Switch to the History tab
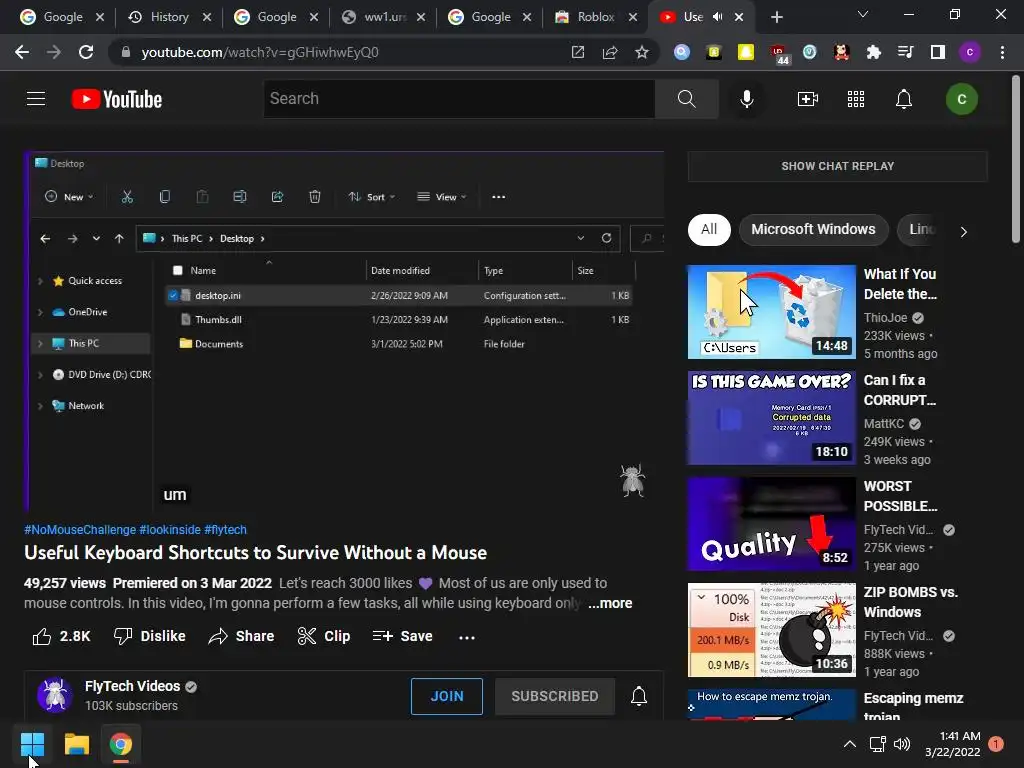 click(x=169, y=17)
